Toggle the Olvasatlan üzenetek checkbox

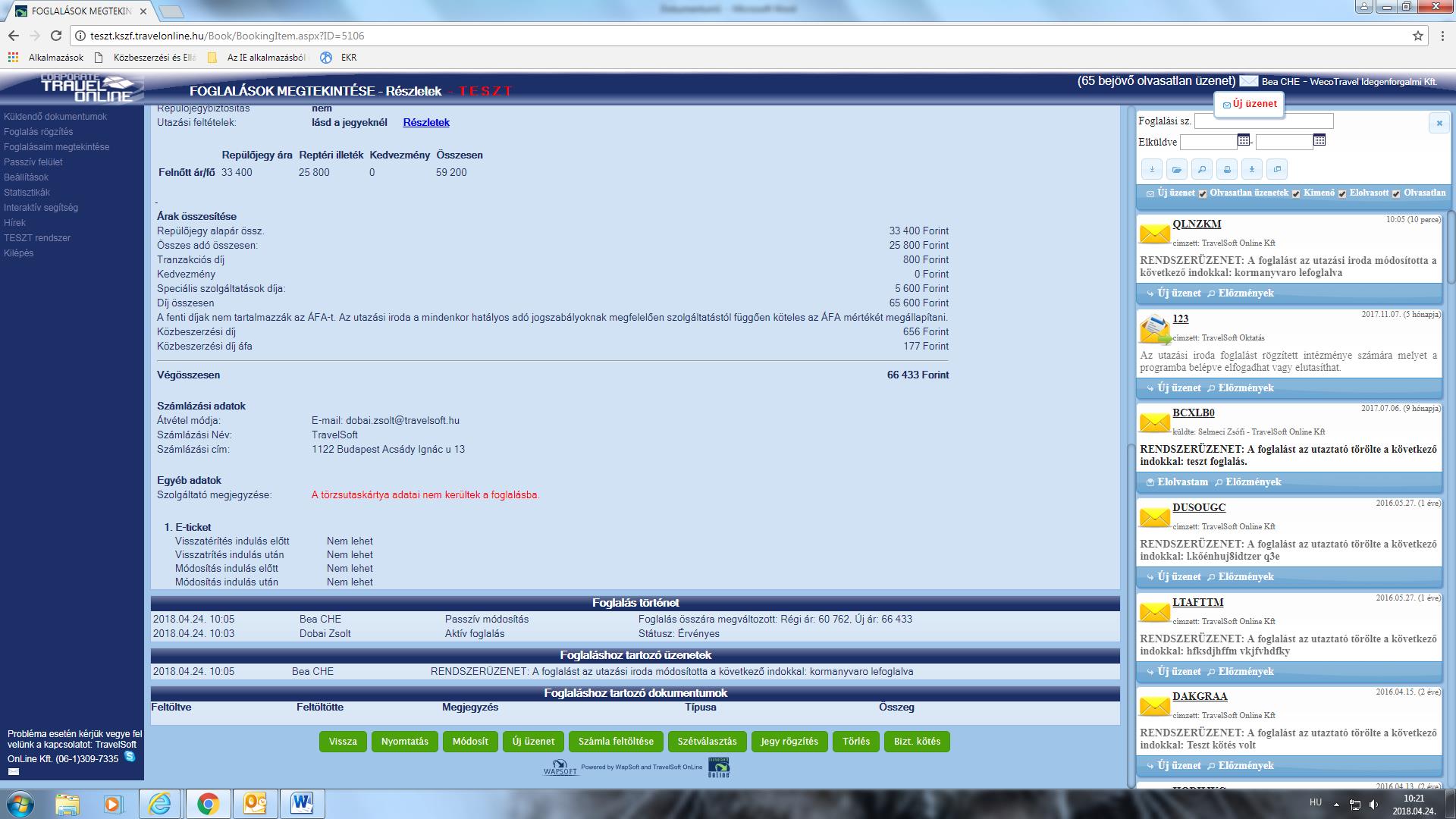[1203, 194]
